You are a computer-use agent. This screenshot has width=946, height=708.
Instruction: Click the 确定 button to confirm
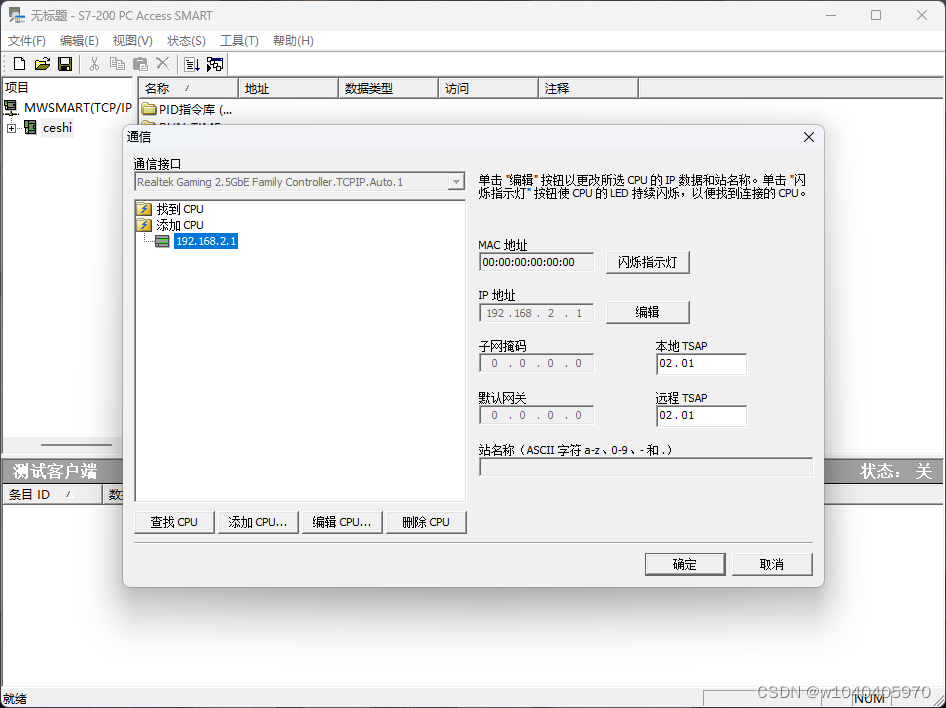coord(684,563)
